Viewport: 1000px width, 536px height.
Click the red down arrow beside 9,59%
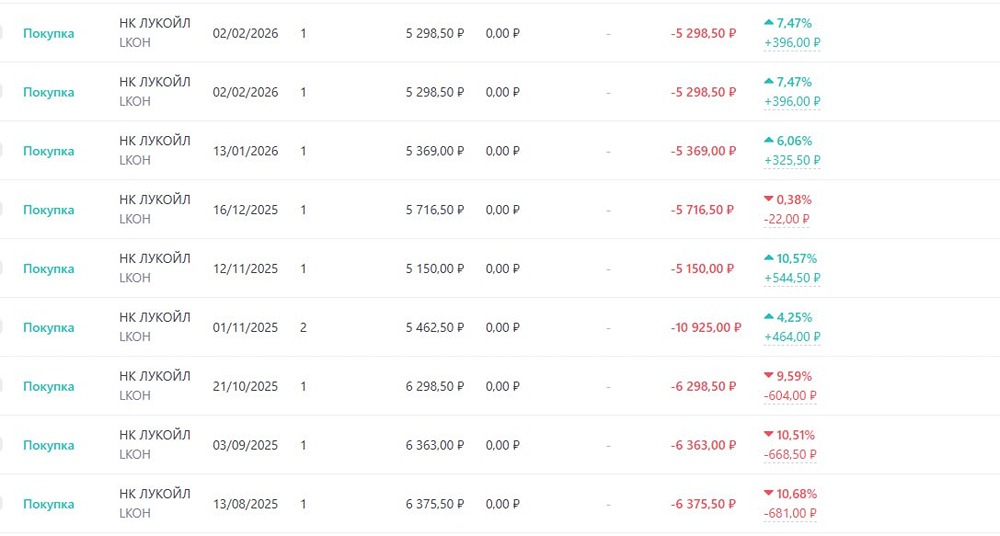tap(768, 377)
